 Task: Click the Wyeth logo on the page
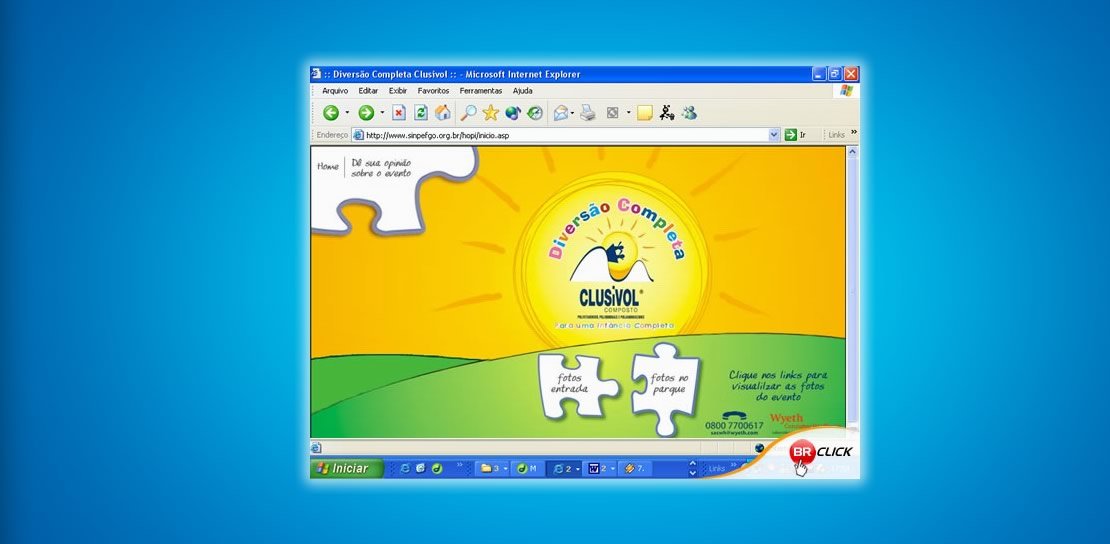(x=786, y=418)
